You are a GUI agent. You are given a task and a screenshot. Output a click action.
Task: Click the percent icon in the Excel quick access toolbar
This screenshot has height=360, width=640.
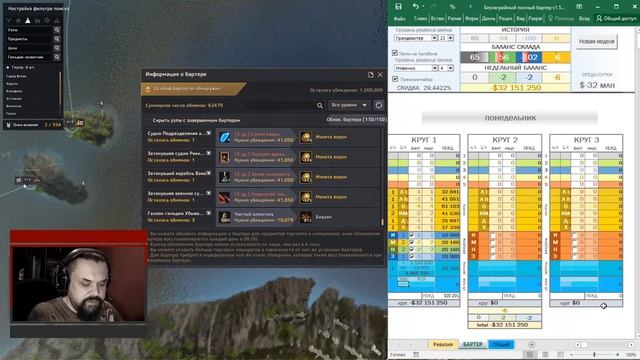coord(452,7)
